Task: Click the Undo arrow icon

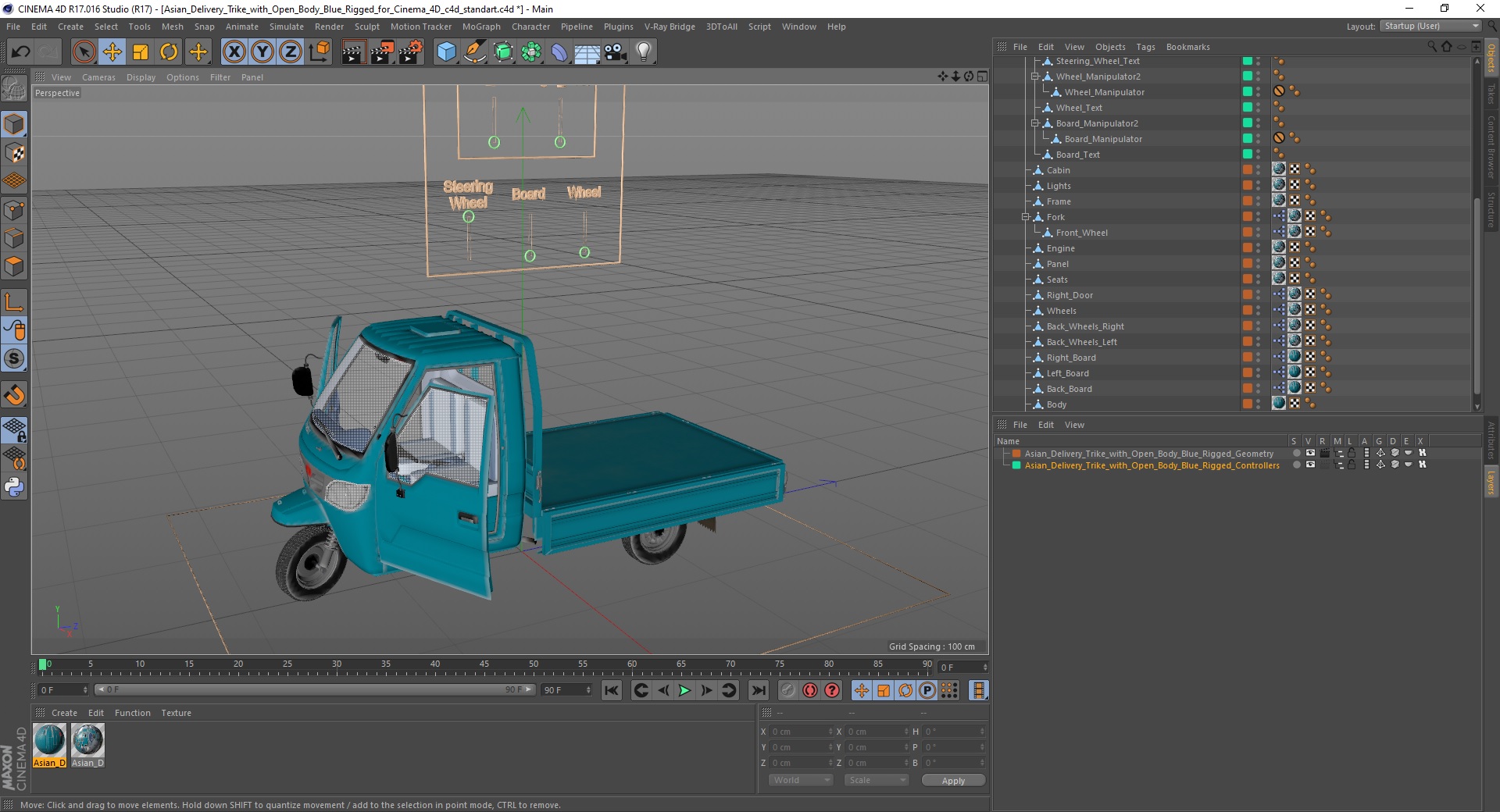Action: pyautogui.click(x=20, y=52)
